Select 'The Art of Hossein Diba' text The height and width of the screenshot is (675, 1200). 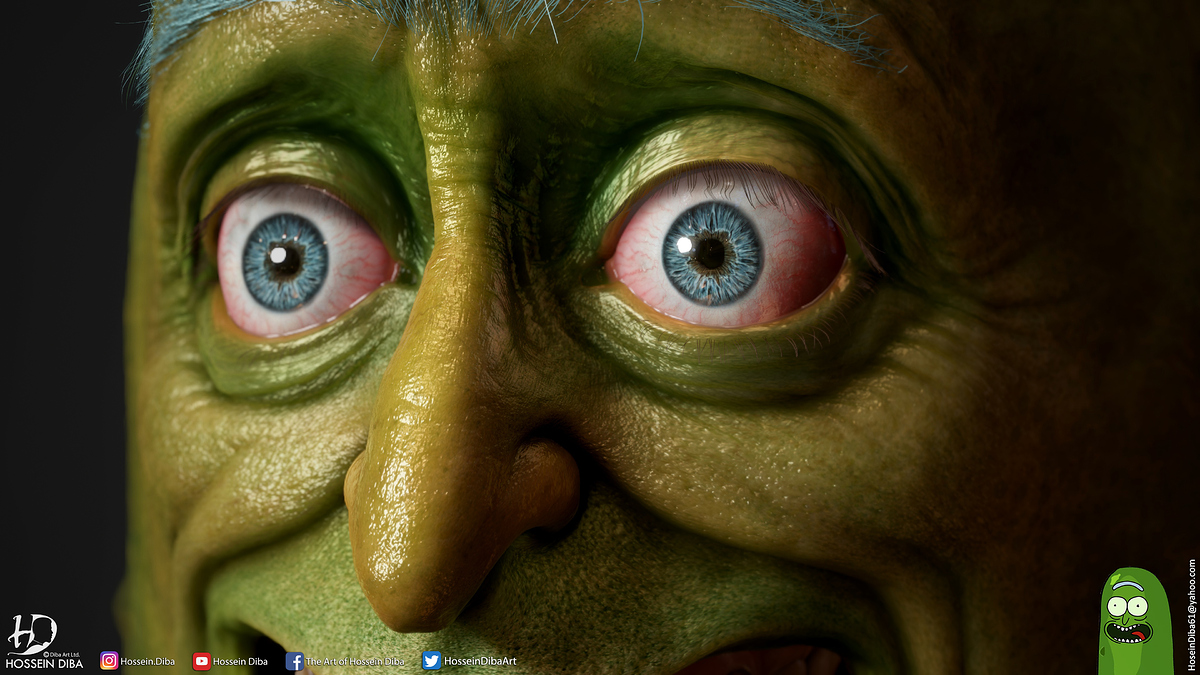355,662
